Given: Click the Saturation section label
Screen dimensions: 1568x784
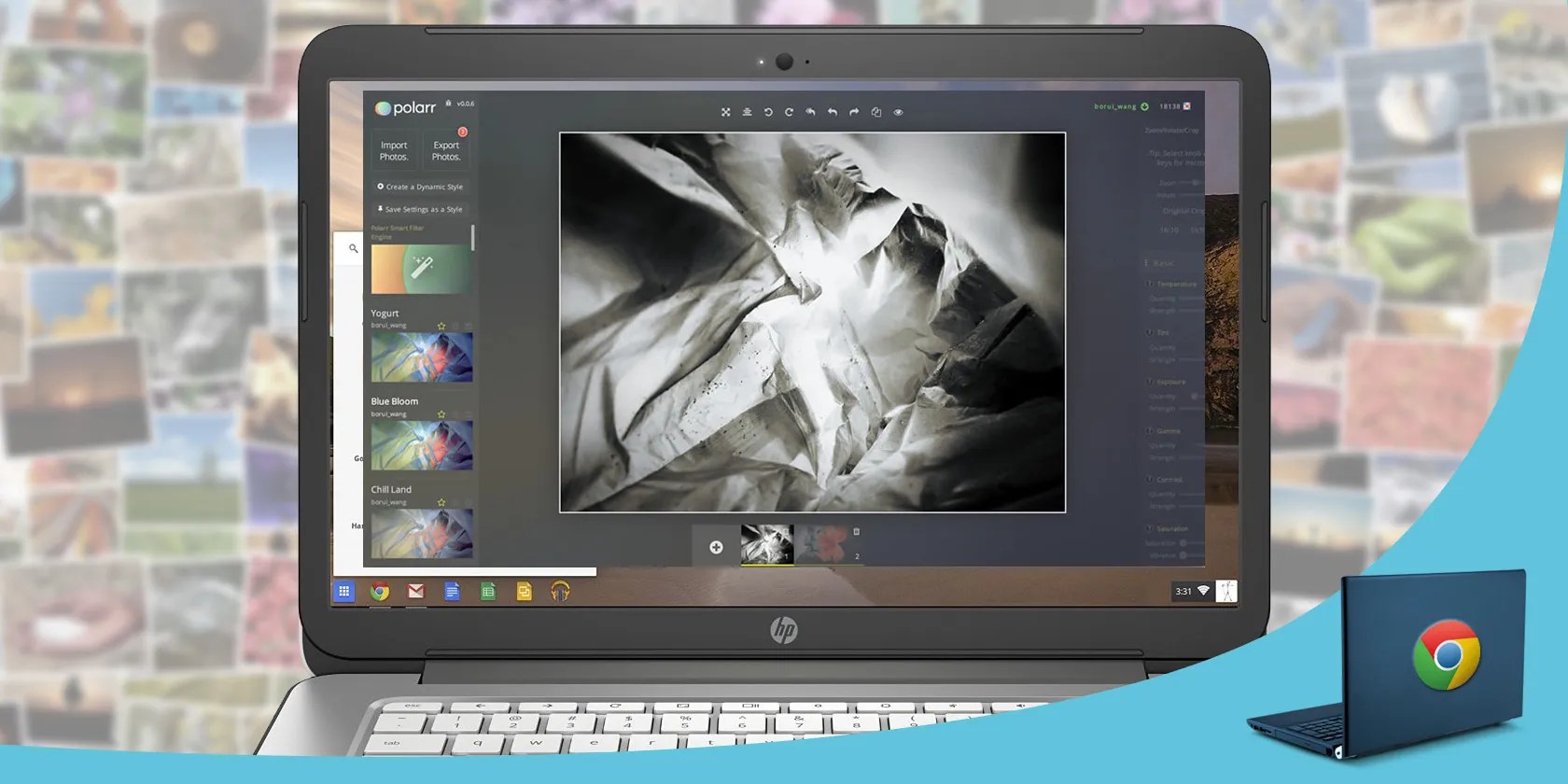Looking at the screenshot, I should [x=1172, y=528].
